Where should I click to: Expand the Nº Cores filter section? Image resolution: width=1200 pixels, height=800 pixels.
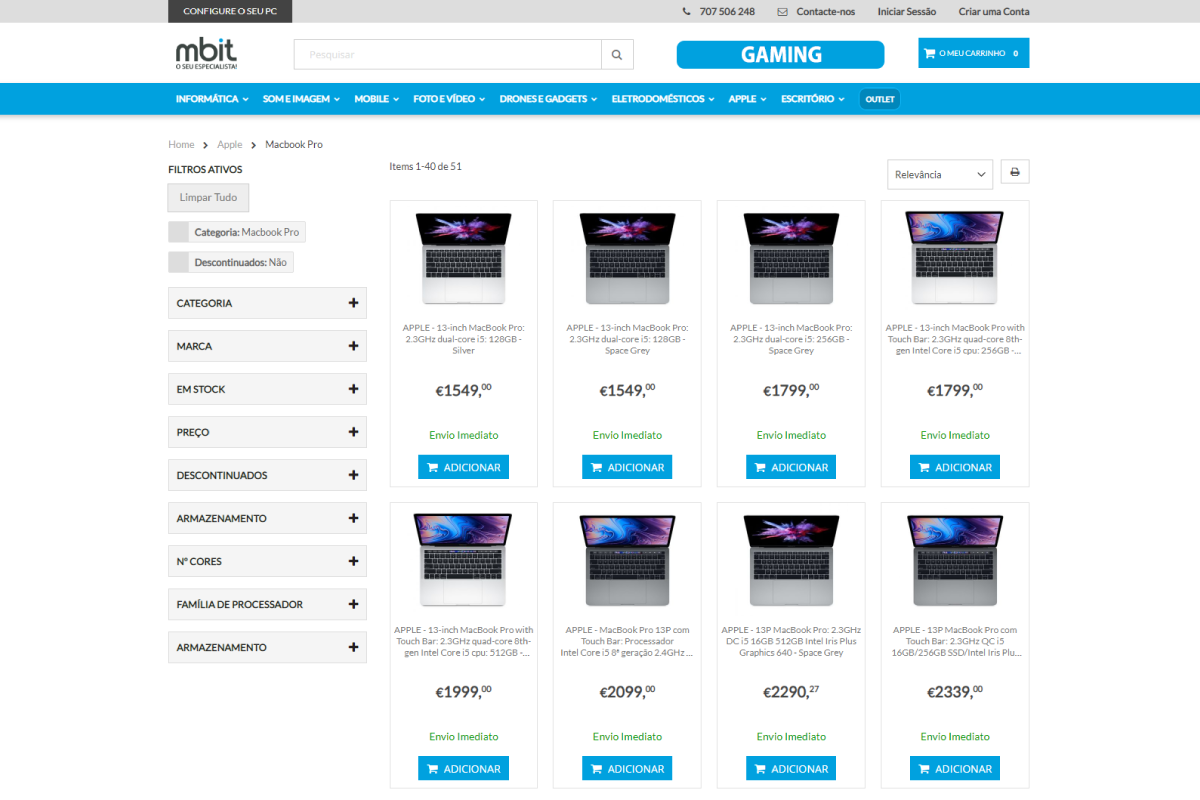pos(267,561)
